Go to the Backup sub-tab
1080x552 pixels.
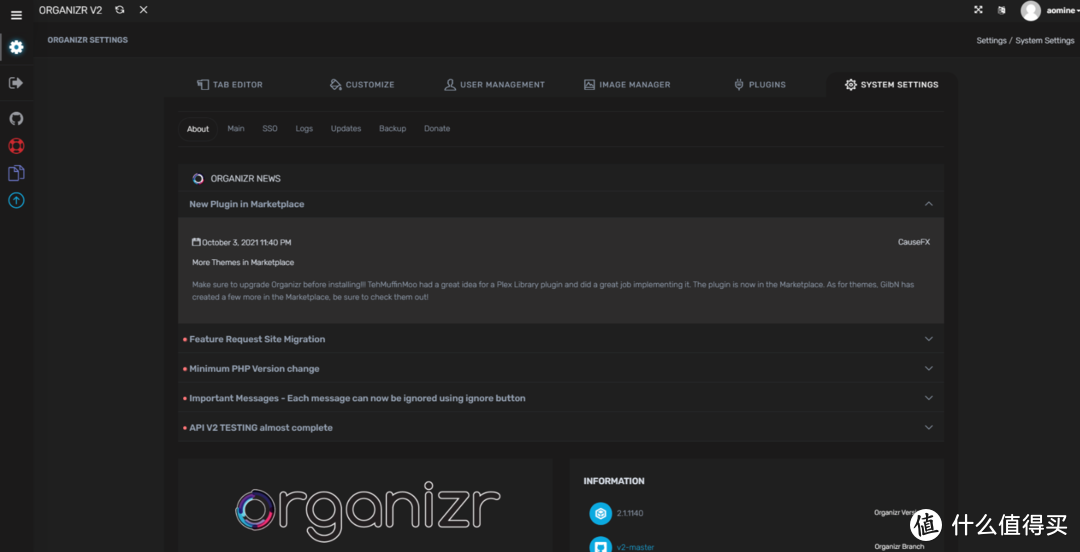[392, 129]
